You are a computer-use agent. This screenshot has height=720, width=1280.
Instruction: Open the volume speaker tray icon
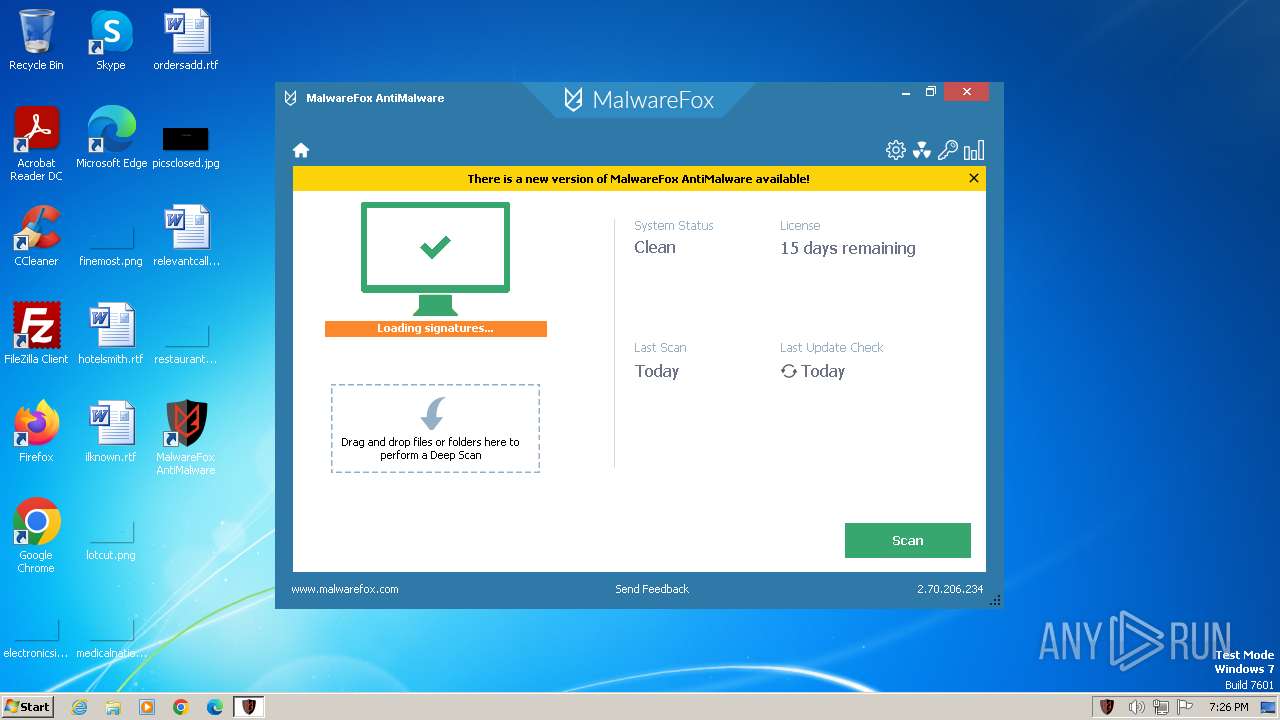pos(1136,707)
